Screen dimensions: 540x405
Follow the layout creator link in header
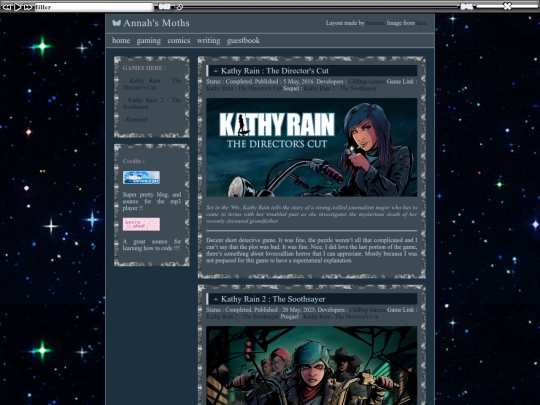[374, 23]
